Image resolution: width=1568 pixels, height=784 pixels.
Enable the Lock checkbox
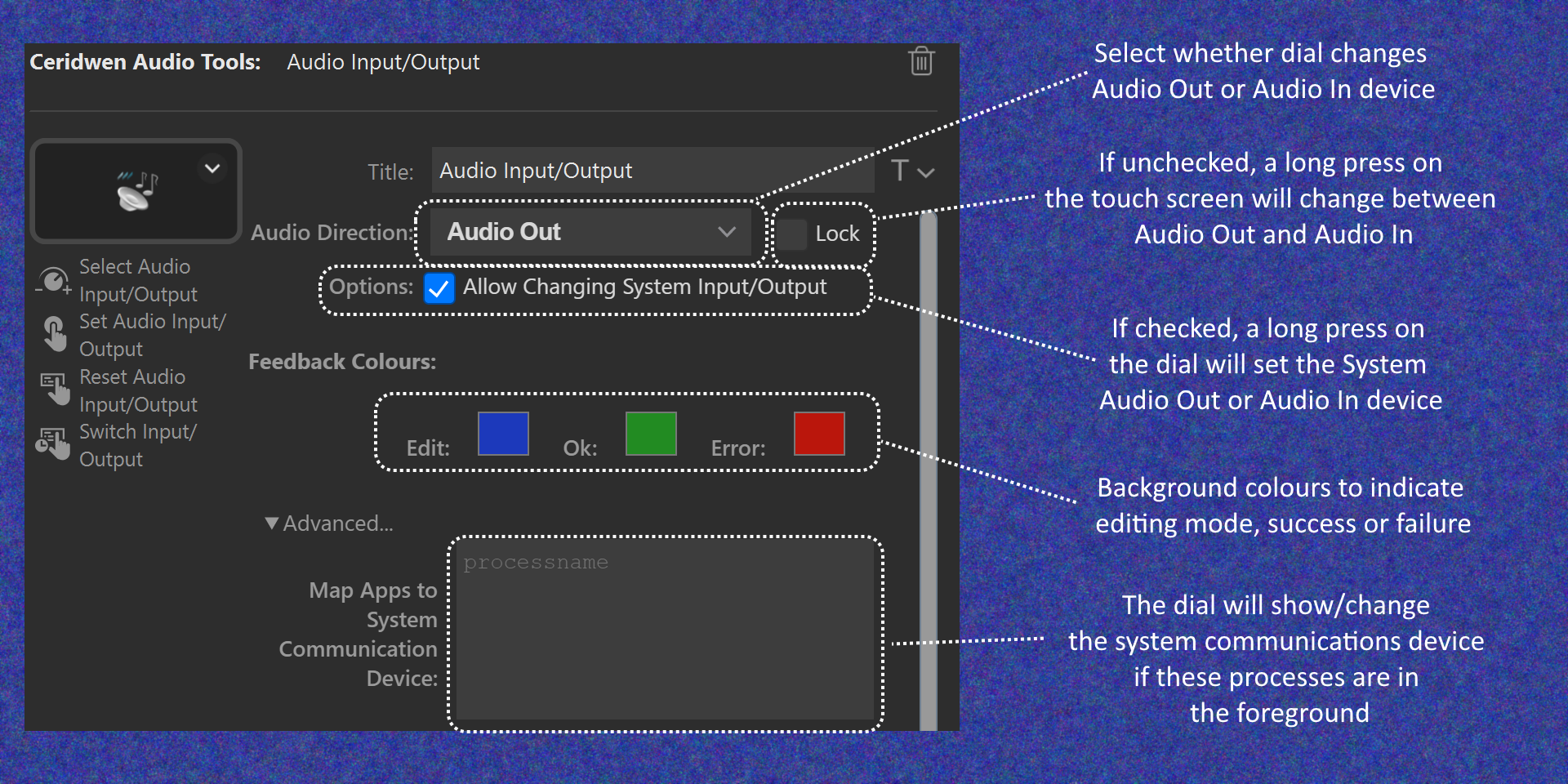[x=791, y=234]
